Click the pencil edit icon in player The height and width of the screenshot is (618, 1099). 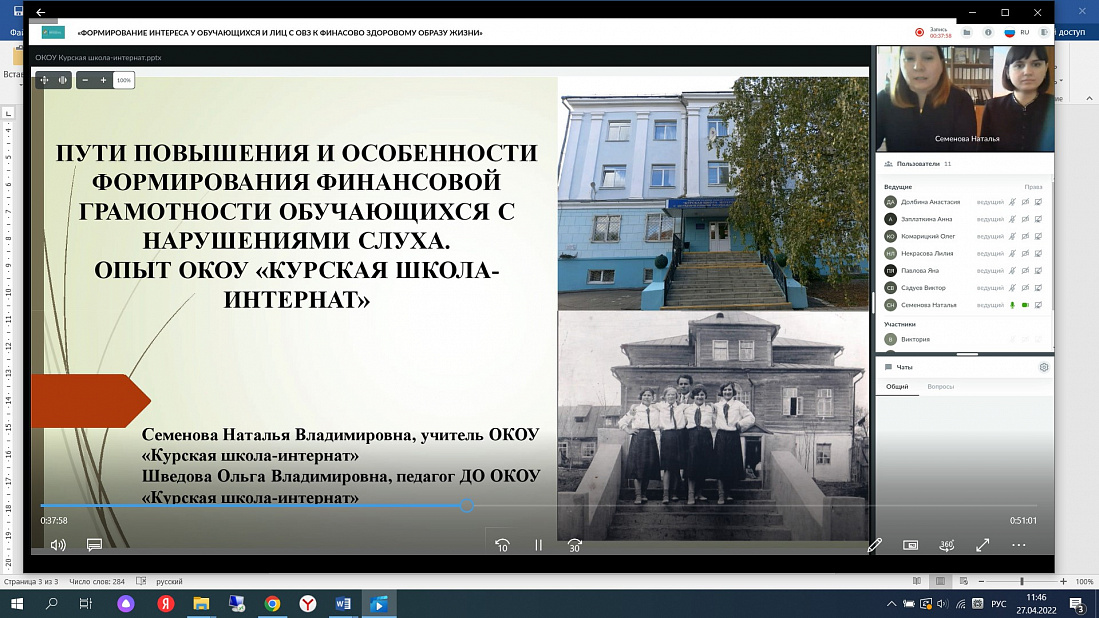[874, 544]
